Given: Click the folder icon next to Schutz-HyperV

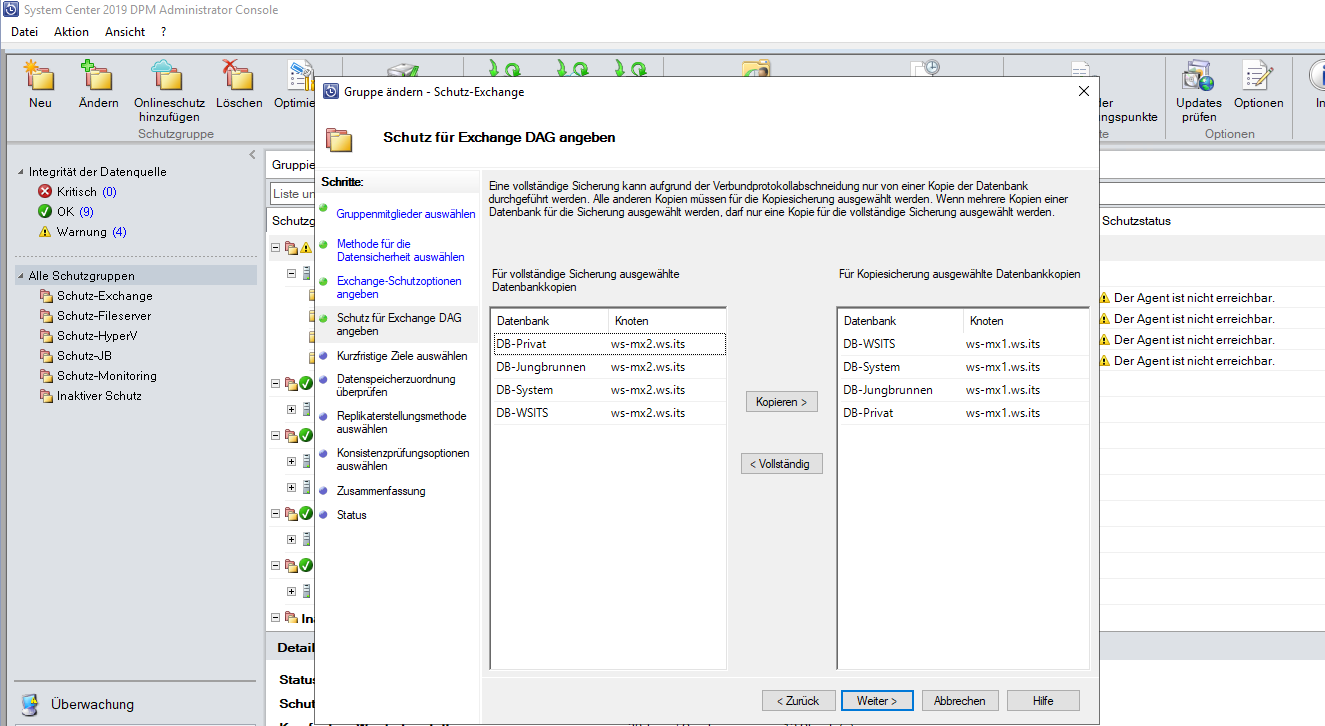Looking at the screenshot, I should click(46, 336).
